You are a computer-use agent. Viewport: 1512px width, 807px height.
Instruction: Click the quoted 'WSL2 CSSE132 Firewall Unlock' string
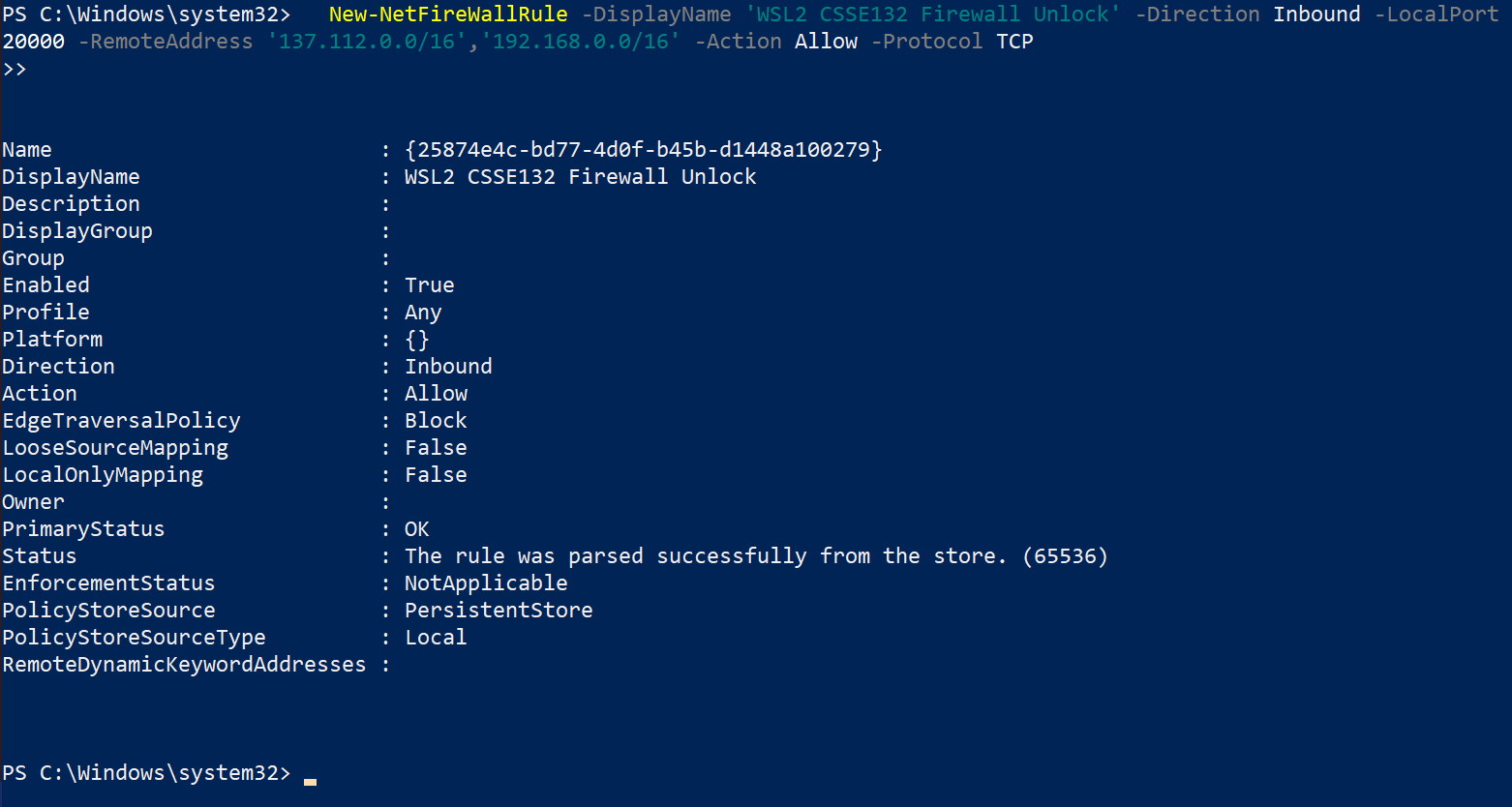(x=932, y=15)
